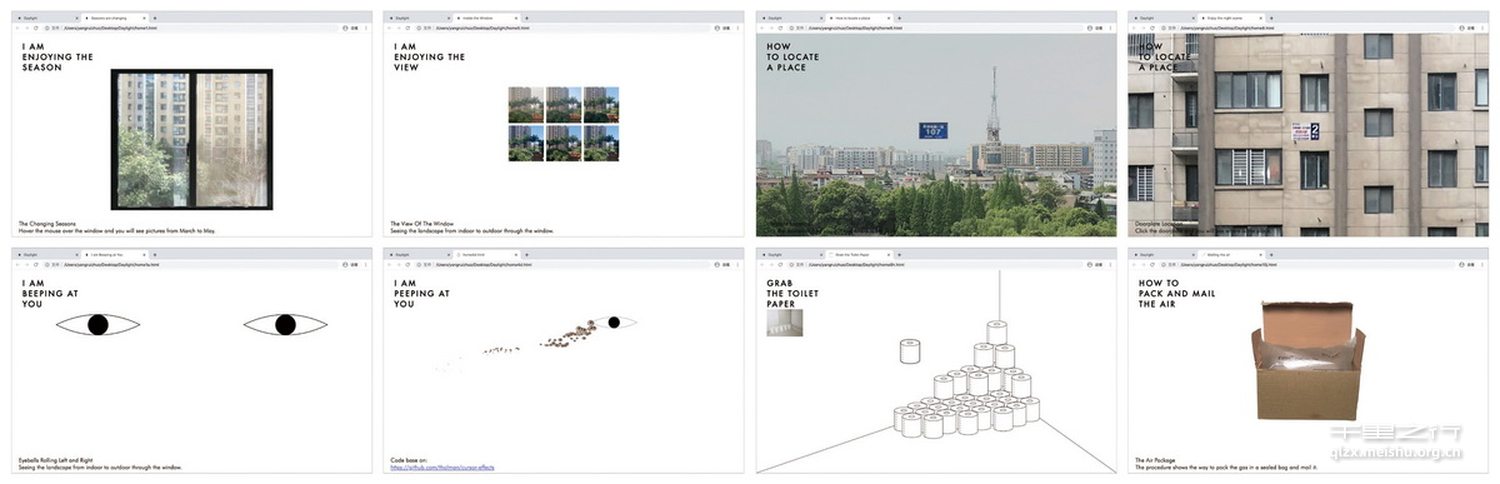Open new tab in 'Enjoying the View' window
Viewport: 1500px width, 484px height.
click(527, 18)
